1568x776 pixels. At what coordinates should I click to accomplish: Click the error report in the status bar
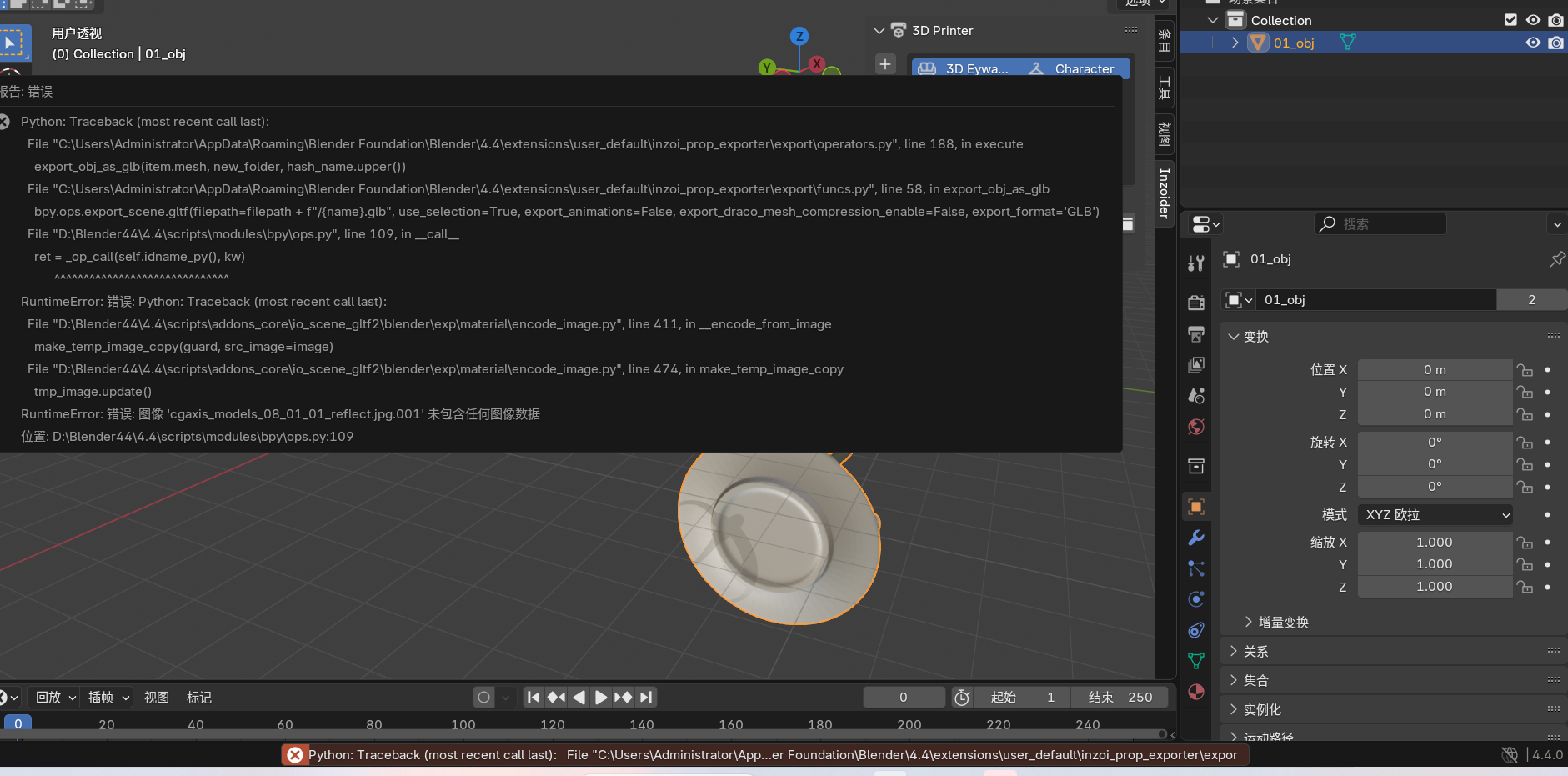pos(764,755)
